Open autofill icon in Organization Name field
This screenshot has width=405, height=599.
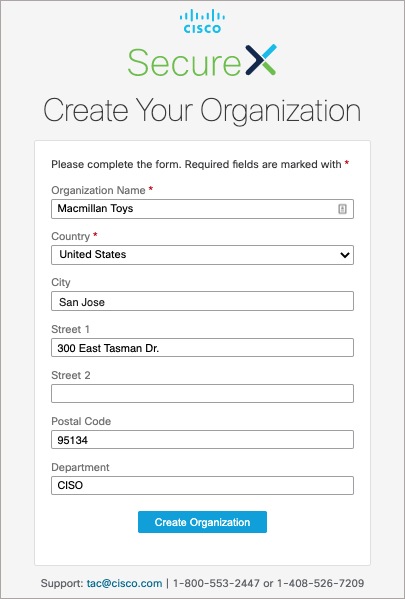pyautogui.click(x=342, y=209)
